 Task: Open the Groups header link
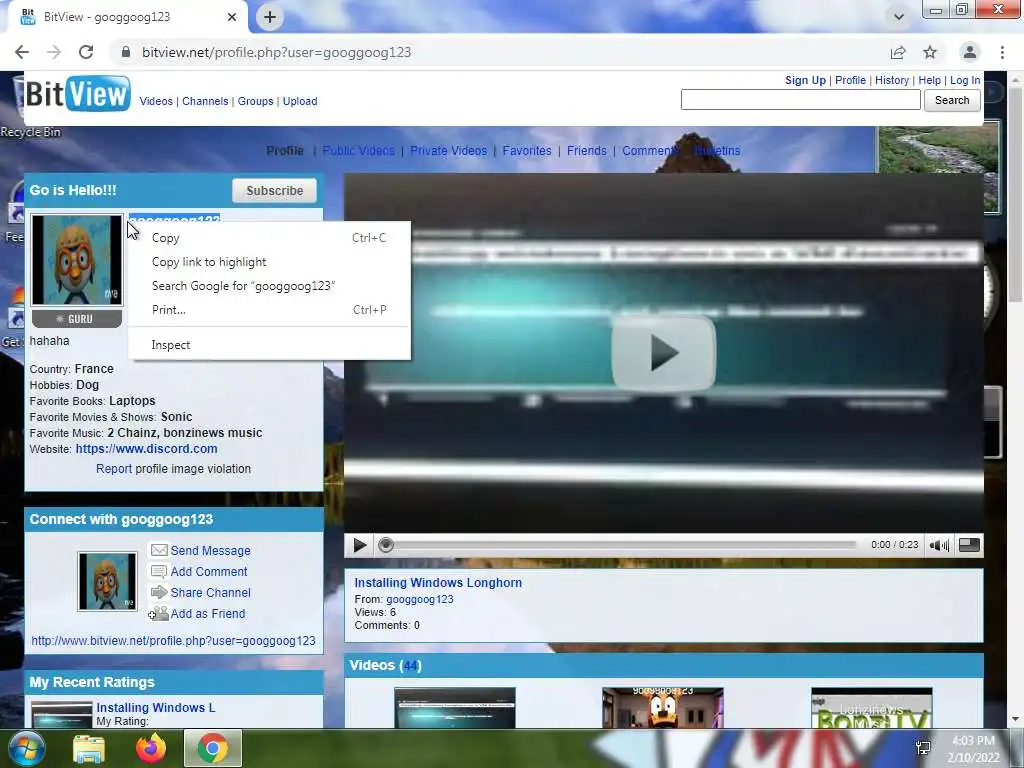[255, 101]
